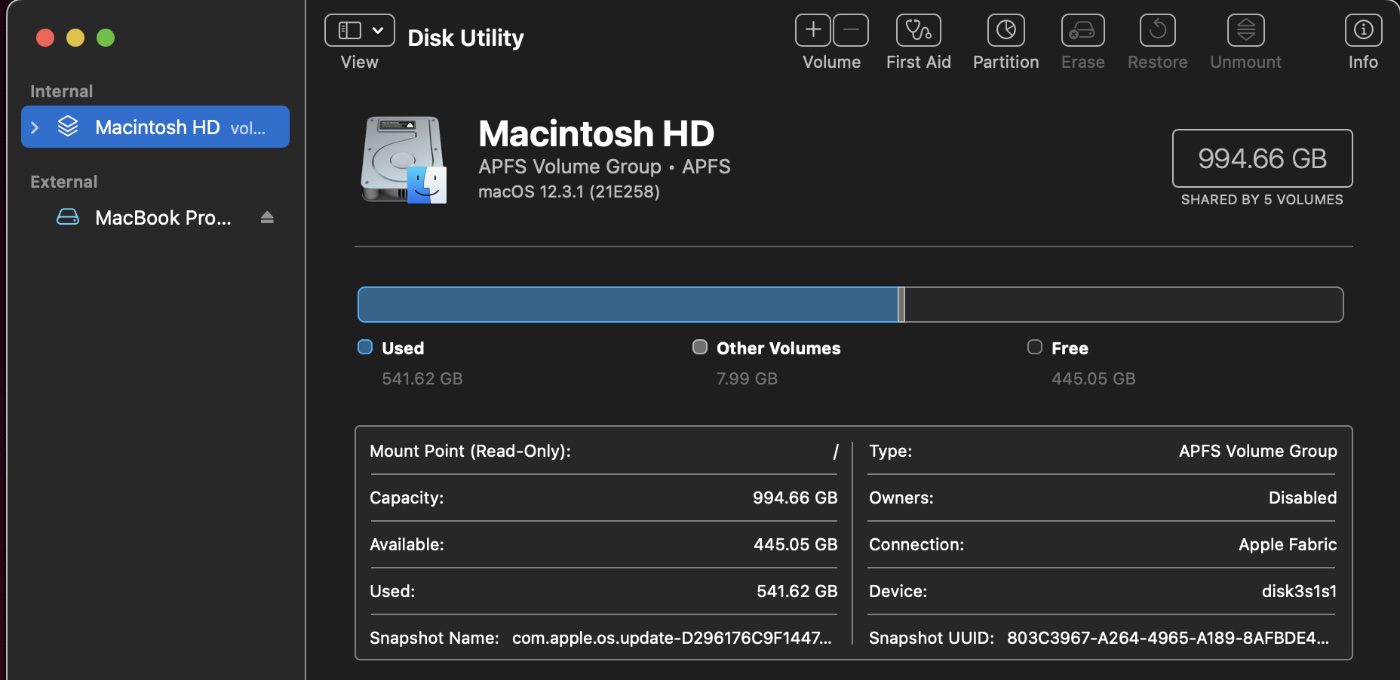Run First Aid stethoscope icon
The height and width of the screenshot is (680, 1400).
click(x=918, y=30)
